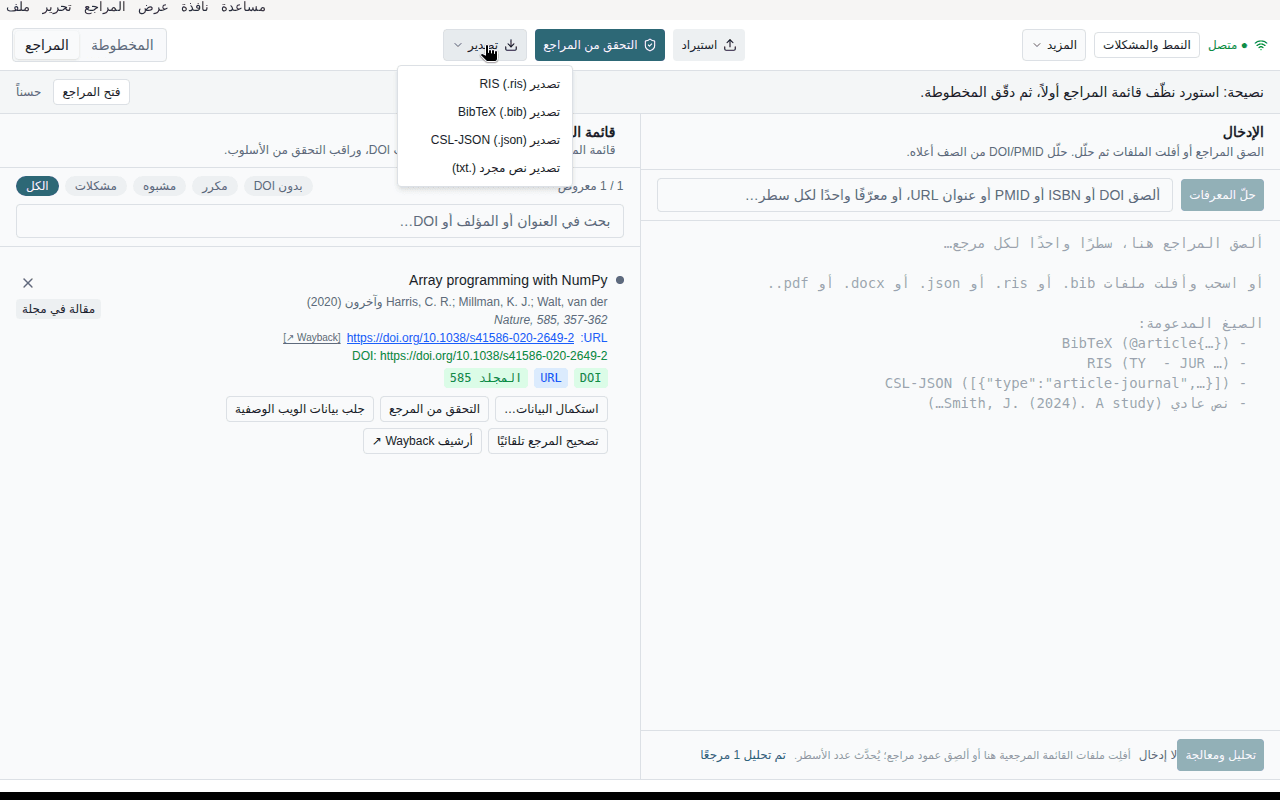1280x800 pixels.
Task: Click the upload icon on استيراد button
Action: point(730,45)
